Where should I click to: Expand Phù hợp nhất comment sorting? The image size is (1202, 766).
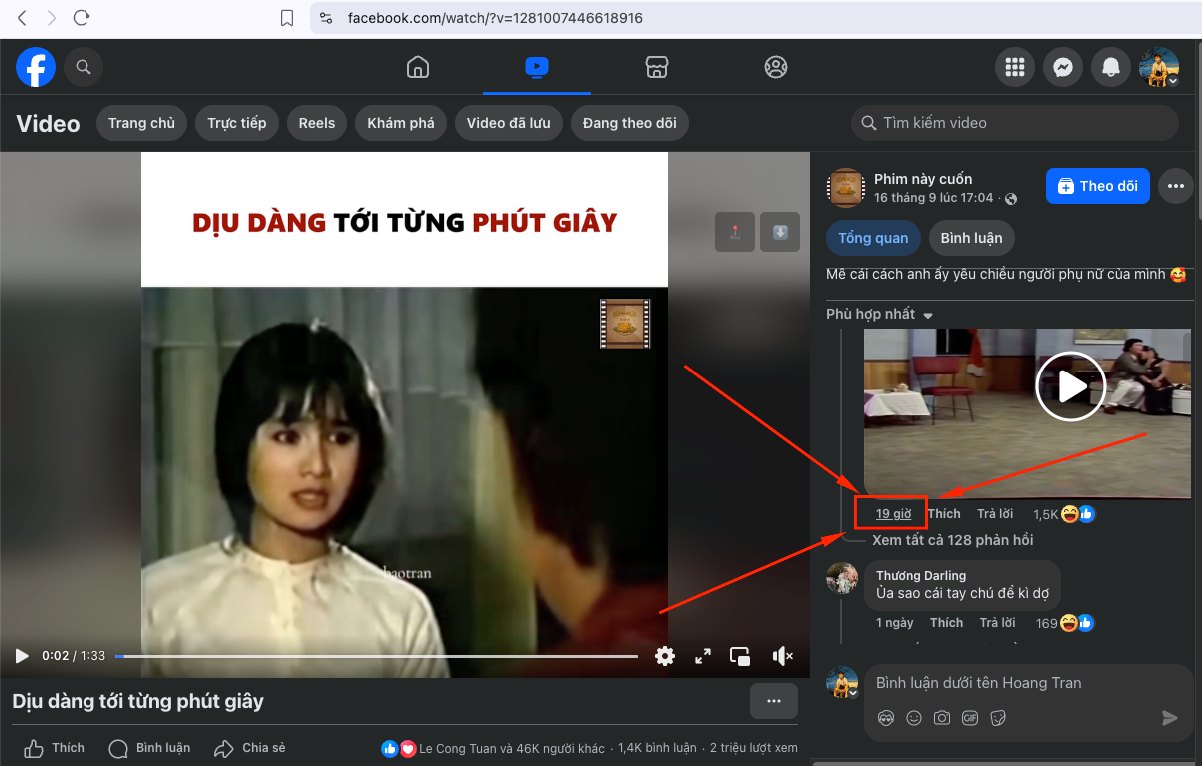880,314
